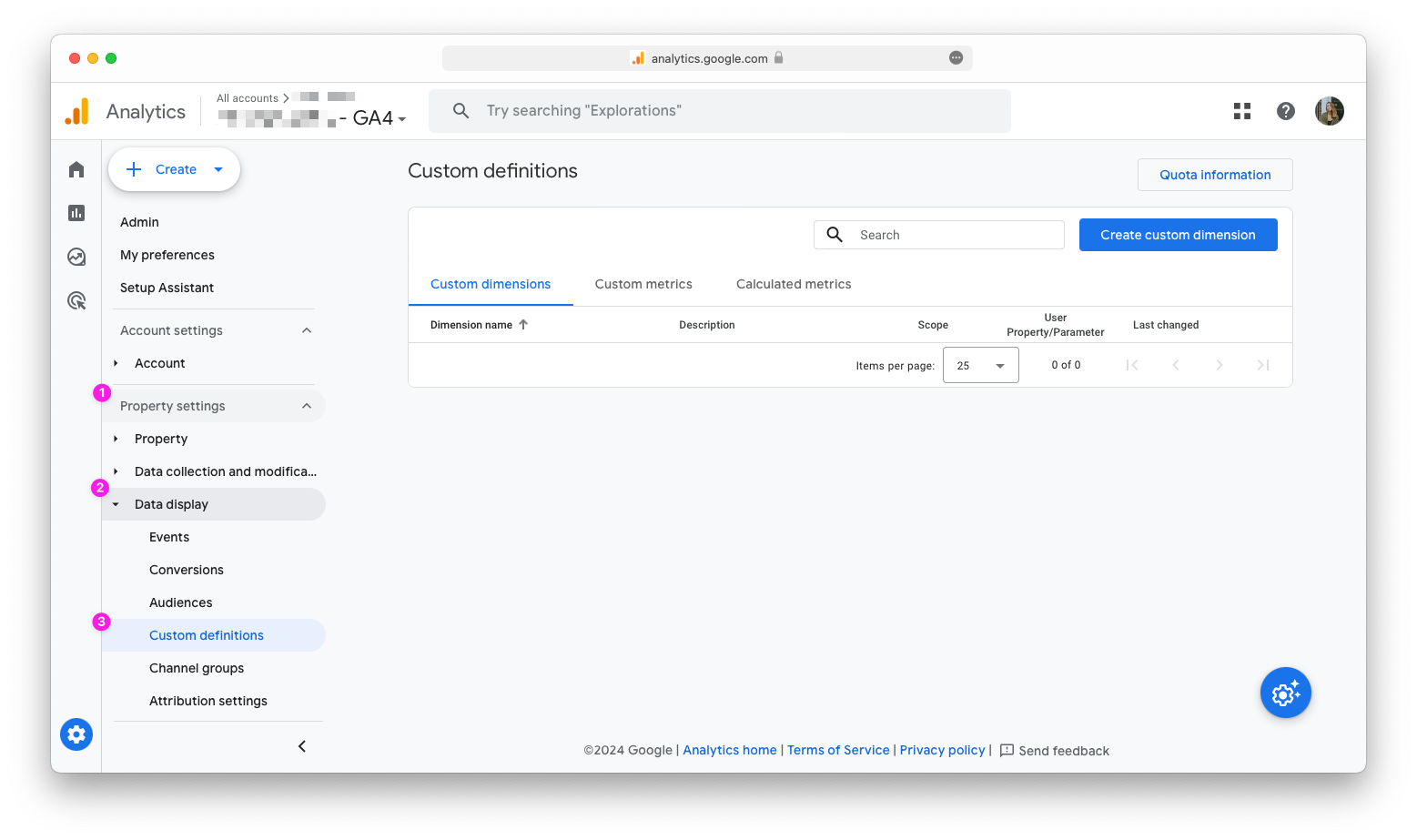Open the Privacy policy link
Image resolution: width=1417 pixels, height=840 pixels.
click(x=942, y=750)
